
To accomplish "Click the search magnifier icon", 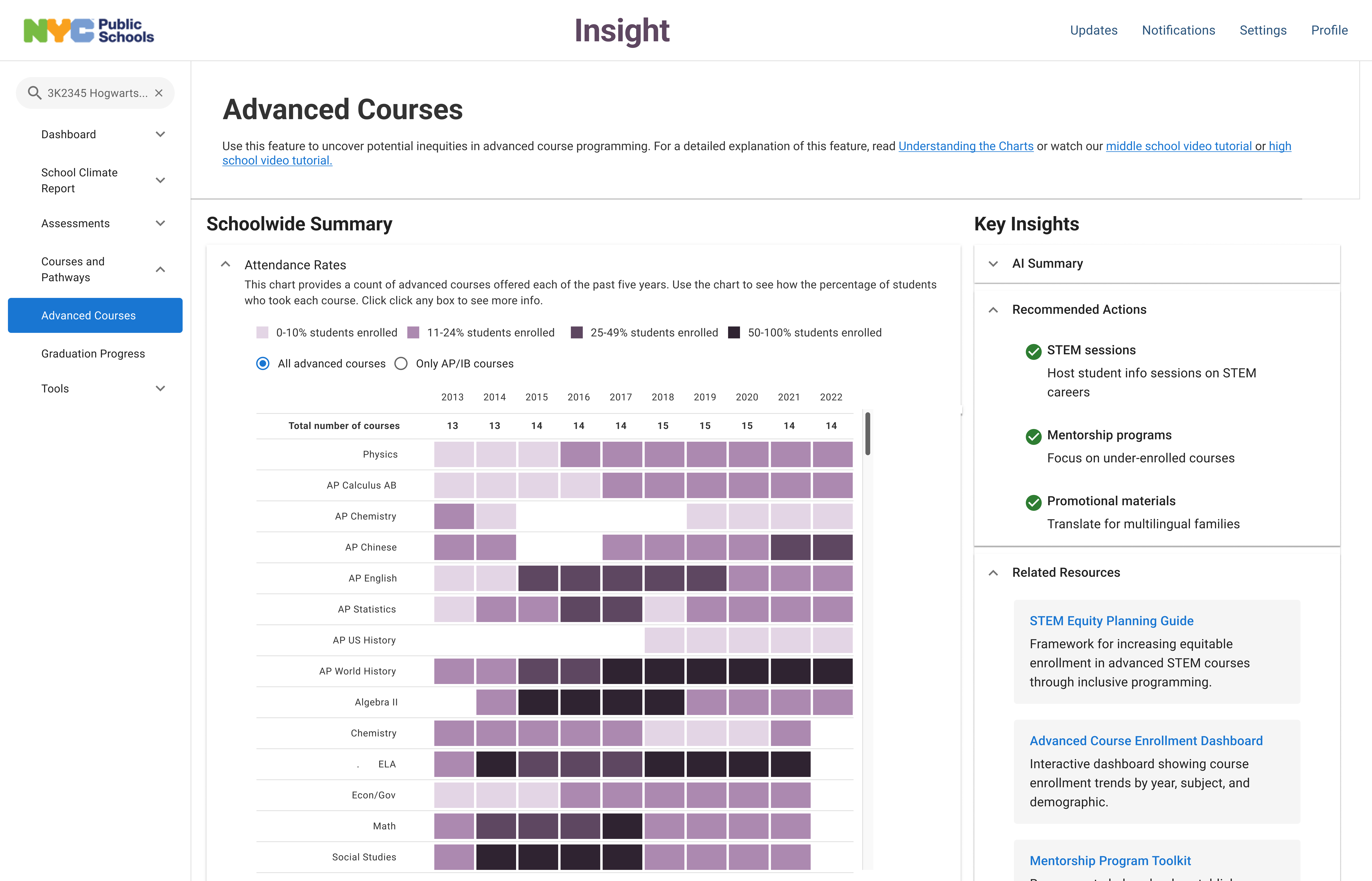I will click(34, 93).
